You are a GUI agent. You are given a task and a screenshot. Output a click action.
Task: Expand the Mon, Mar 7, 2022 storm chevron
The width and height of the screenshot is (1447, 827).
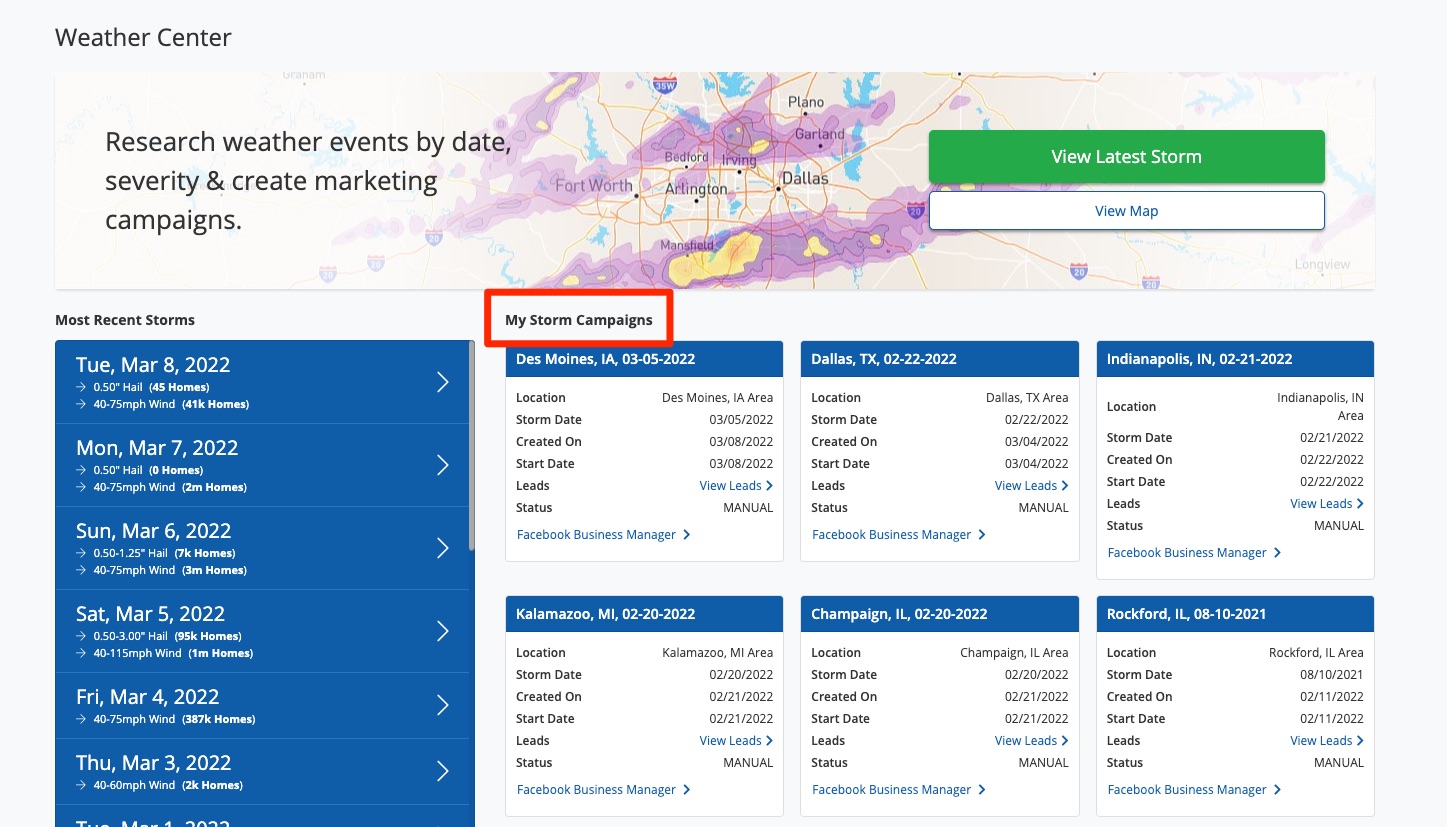click(443, 465)
